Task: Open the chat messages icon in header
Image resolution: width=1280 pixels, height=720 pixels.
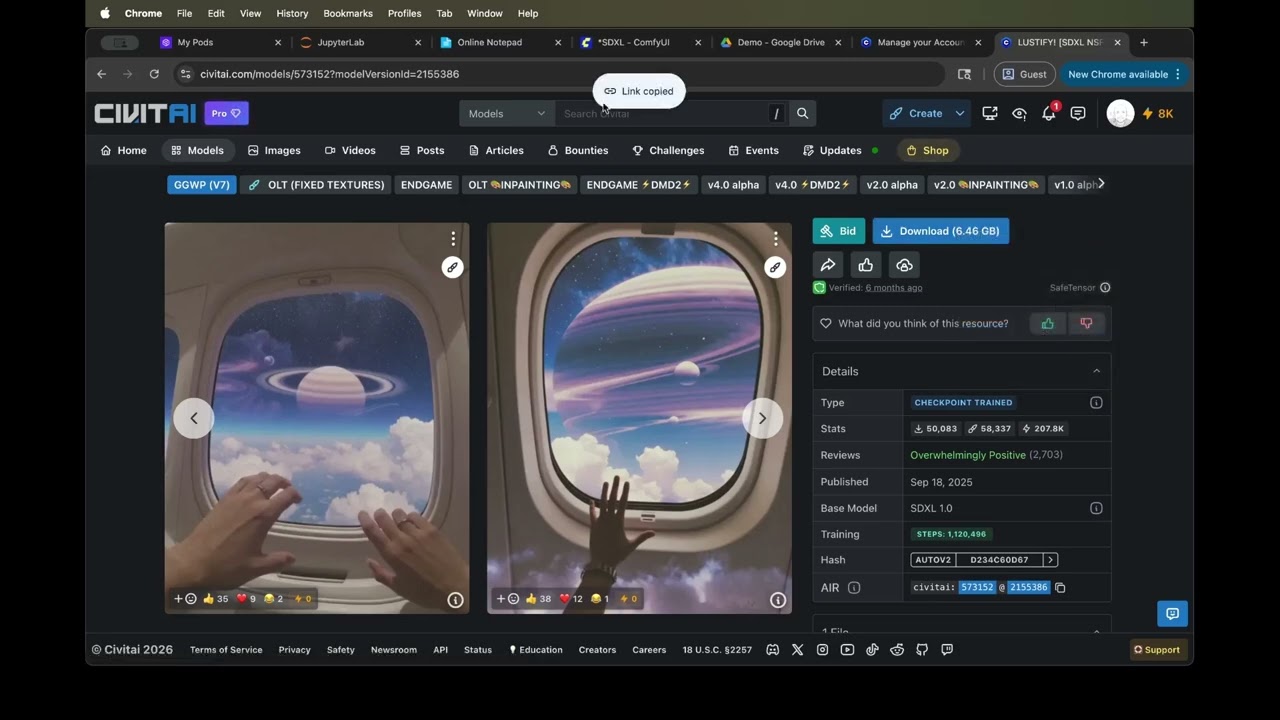Action: point(1078,114)
